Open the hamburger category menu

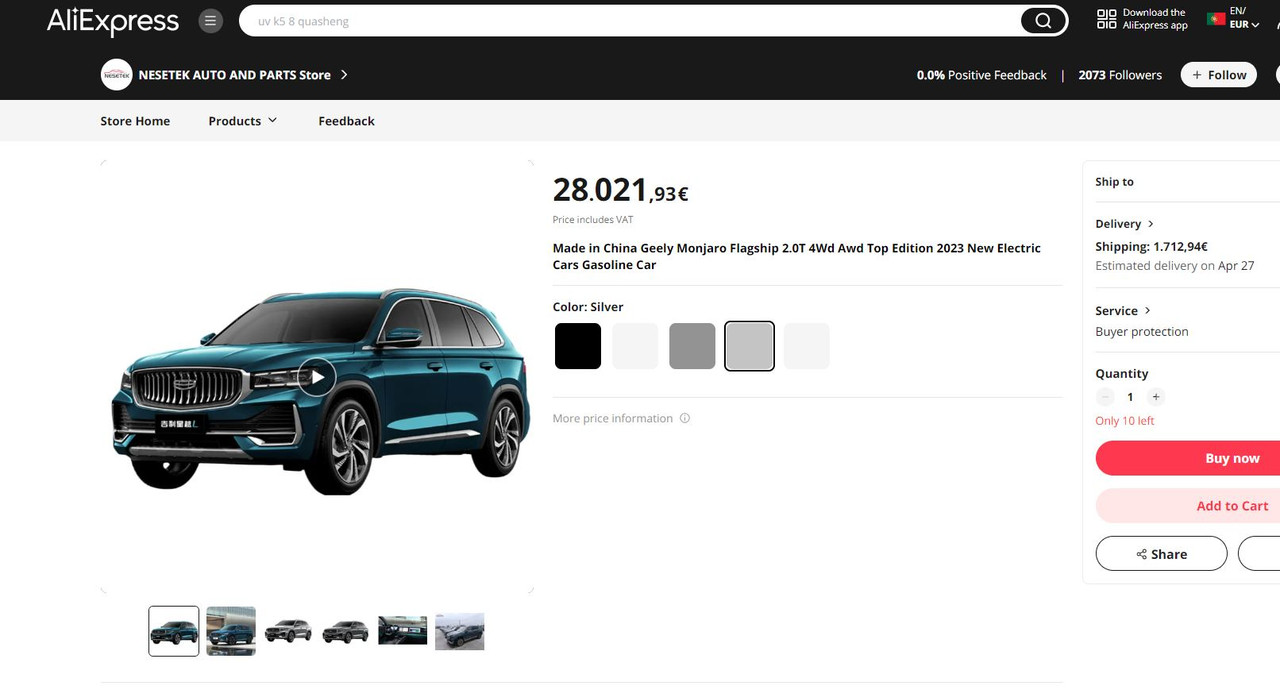coord(210,21)
